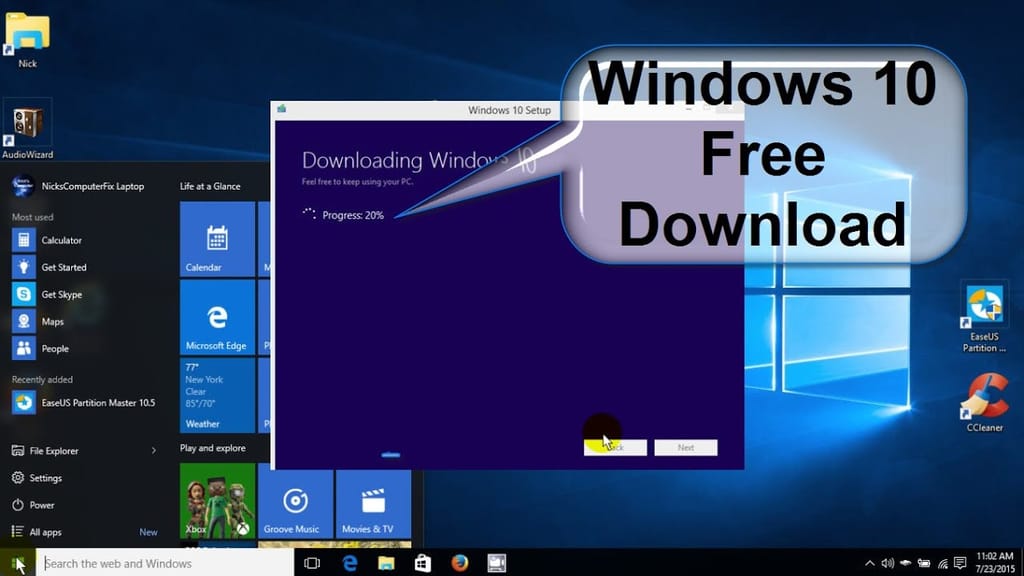Click Back in Windows 10 Setup
1024x576 pixels.
(x=615, y=447)
